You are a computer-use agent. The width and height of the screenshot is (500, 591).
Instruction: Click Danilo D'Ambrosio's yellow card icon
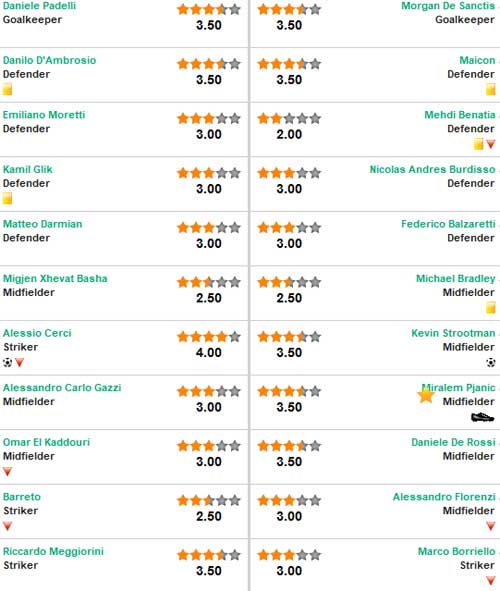pos(7,89)
